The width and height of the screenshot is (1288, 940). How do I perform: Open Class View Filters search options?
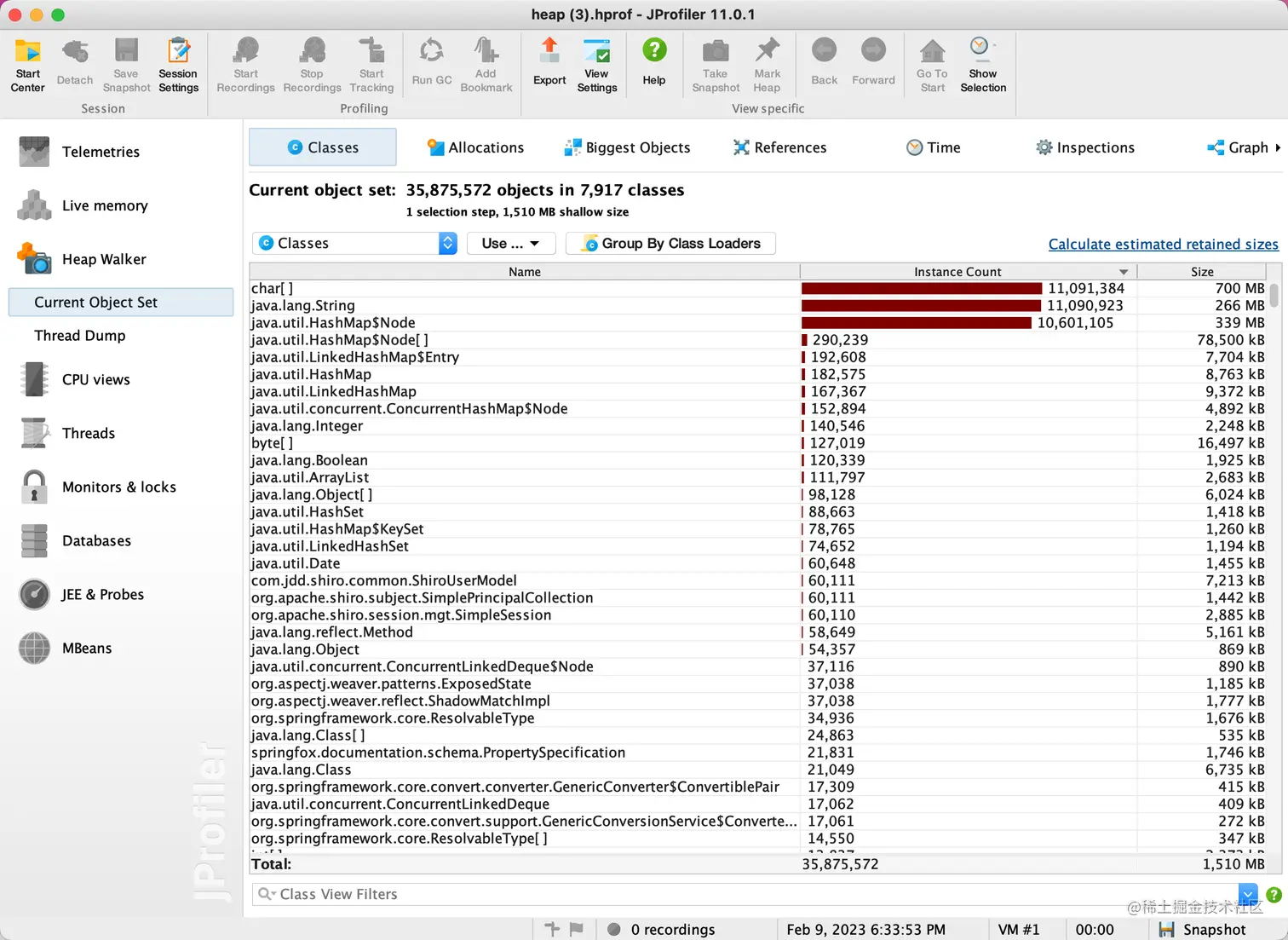(x=267, y=894)
